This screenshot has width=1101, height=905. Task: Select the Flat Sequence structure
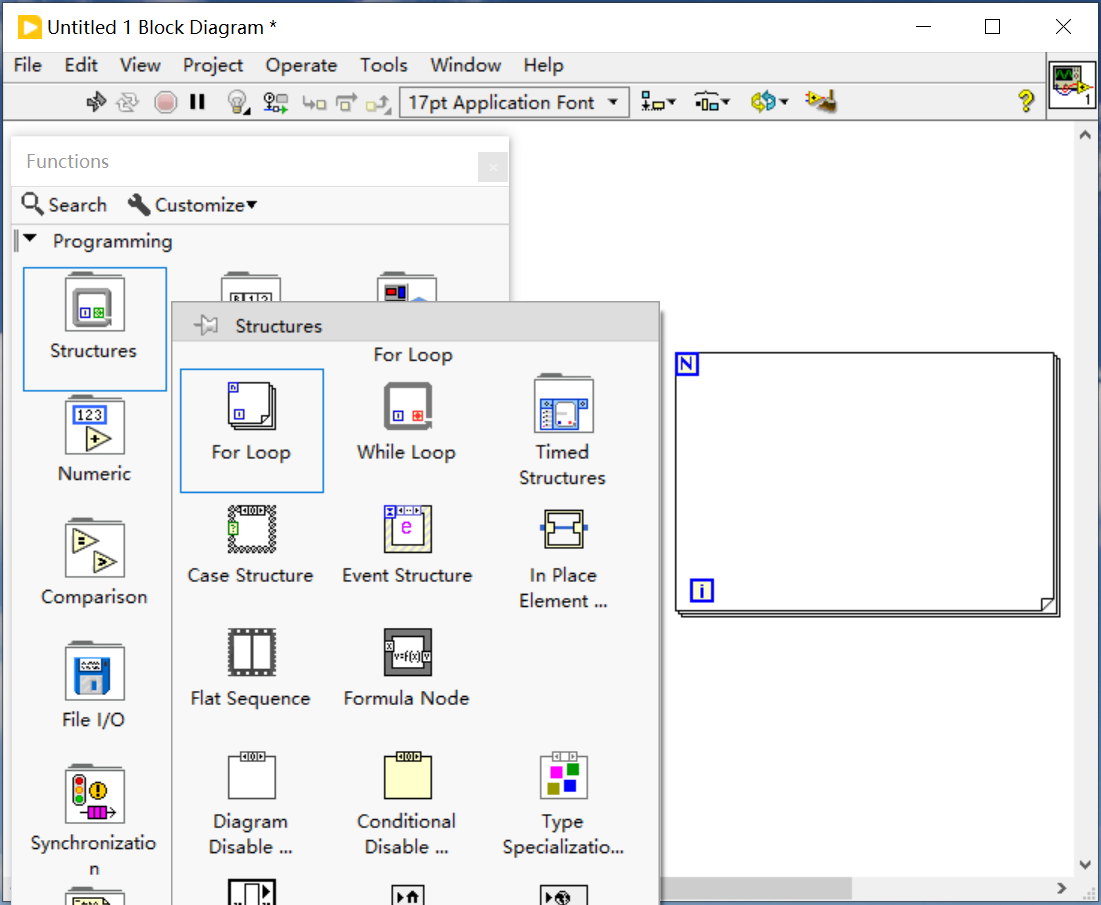251,668
